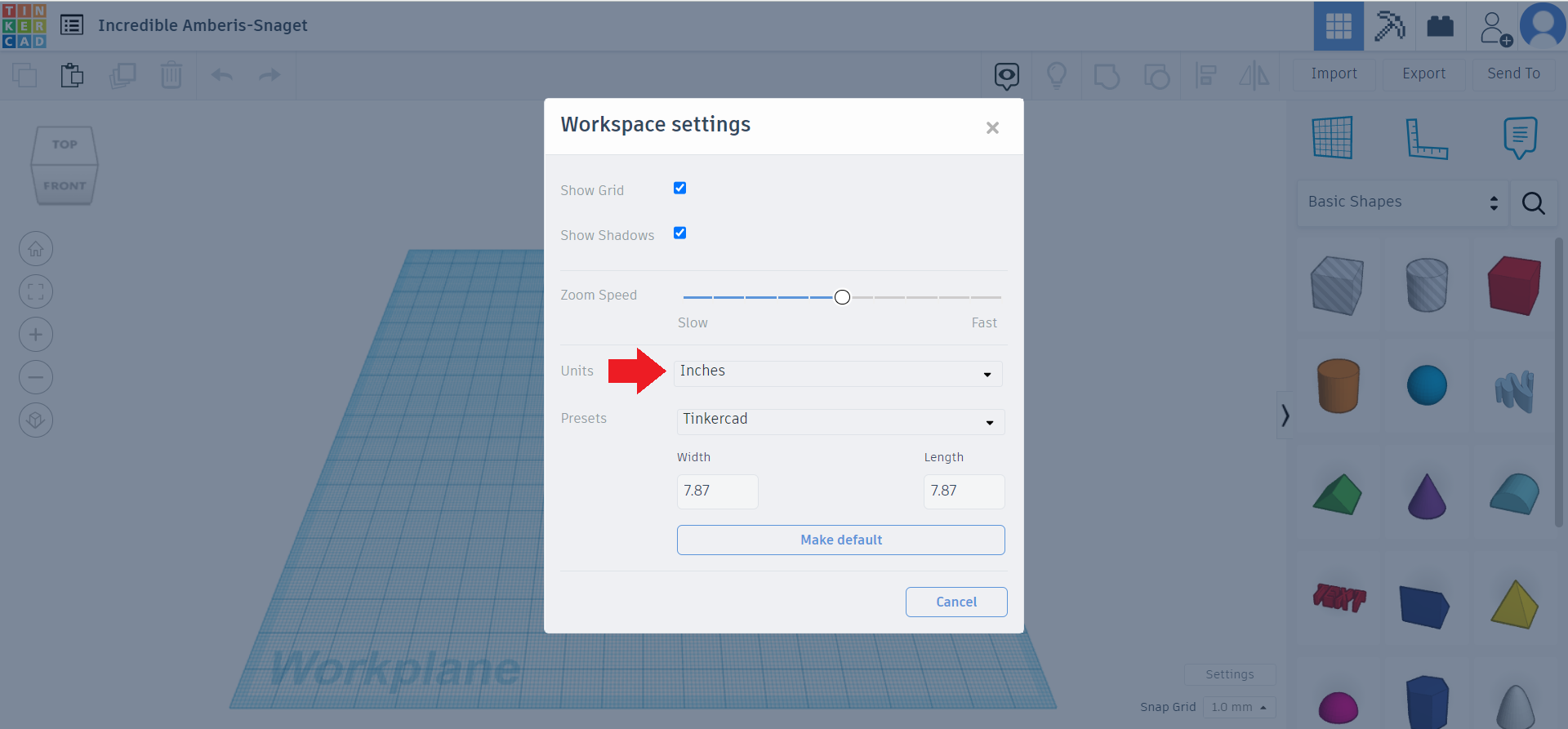The image size is (1568, 729).
Task: Select the striped Box hole shape
Action: (x=1337, y=285)
